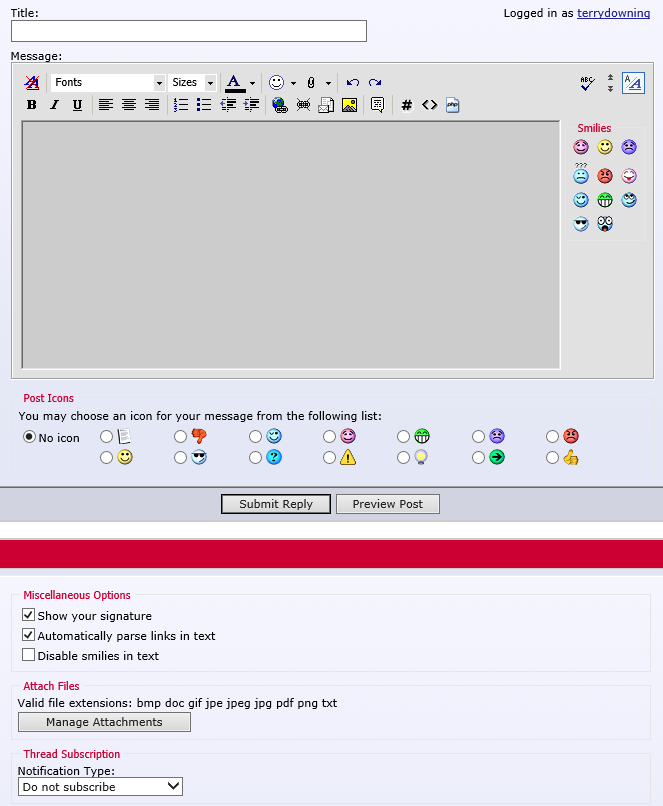Click into the Title input field

click(x=189, y=31)
